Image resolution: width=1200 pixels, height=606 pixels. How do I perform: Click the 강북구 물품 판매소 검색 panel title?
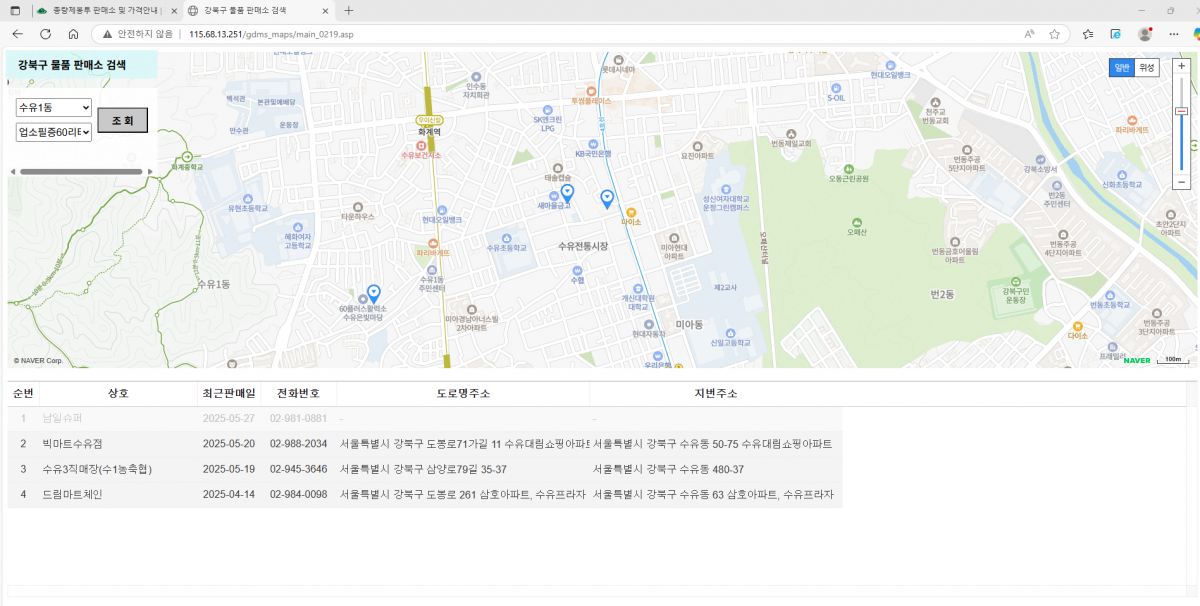tap(72, 65)
